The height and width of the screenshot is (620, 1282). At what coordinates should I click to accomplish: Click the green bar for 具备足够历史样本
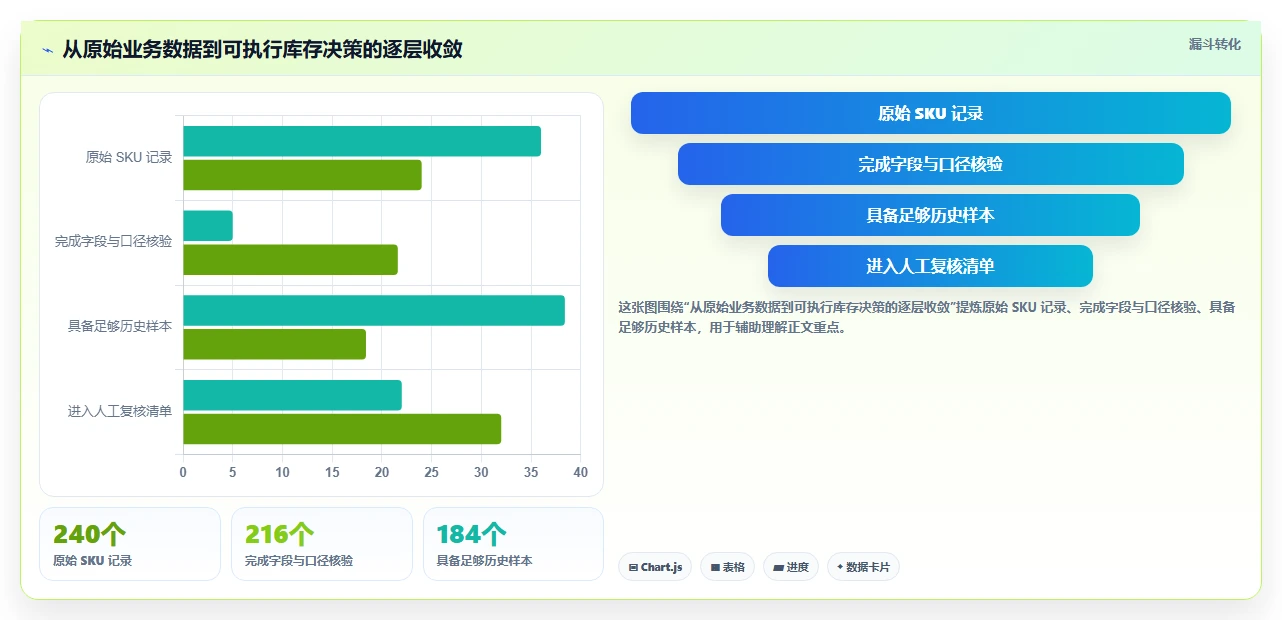274,344
